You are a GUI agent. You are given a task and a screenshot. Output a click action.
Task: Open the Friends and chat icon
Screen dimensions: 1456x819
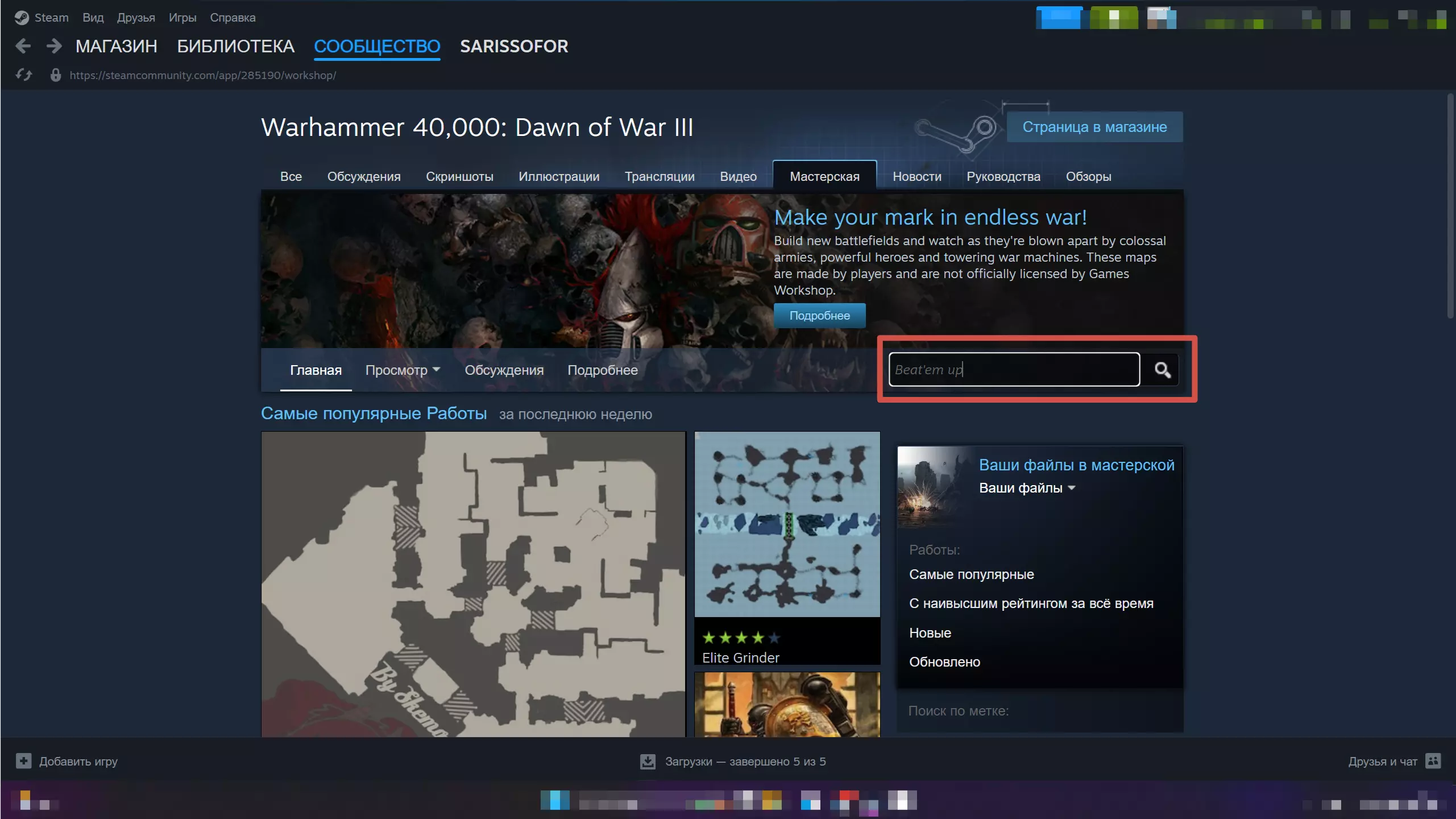(x=1433, y=761)
